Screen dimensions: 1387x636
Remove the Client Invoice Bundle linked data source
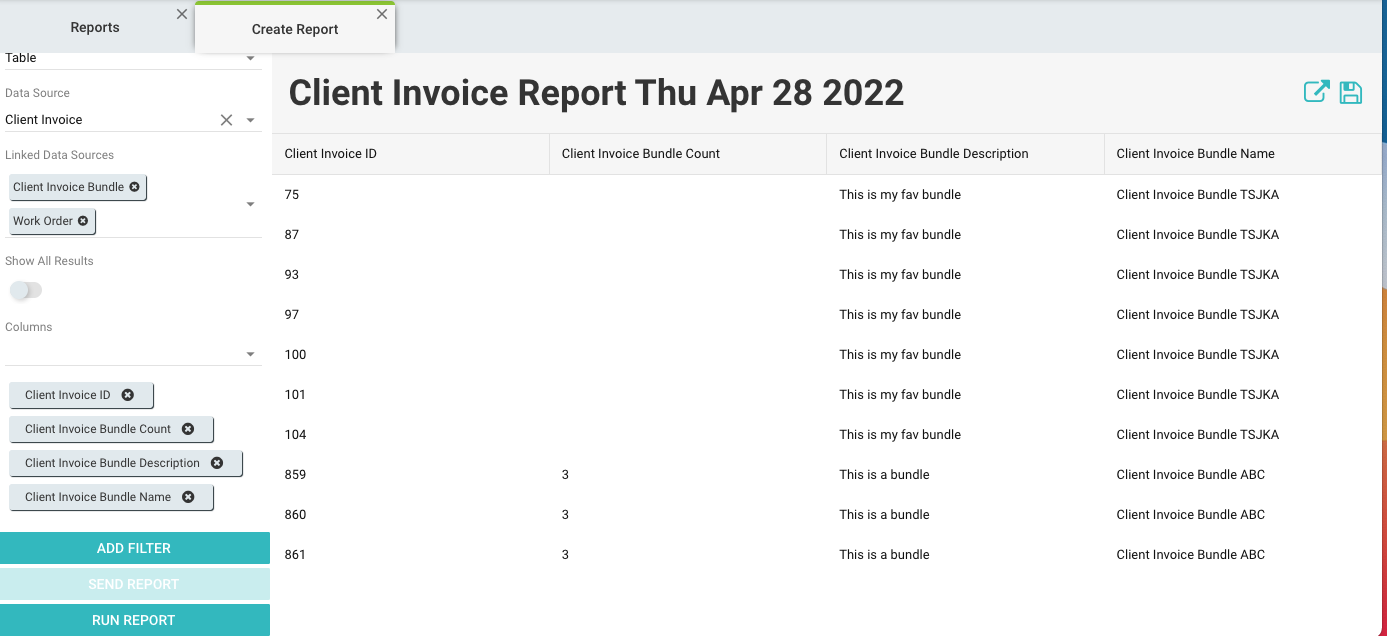(x=135, y=187)
